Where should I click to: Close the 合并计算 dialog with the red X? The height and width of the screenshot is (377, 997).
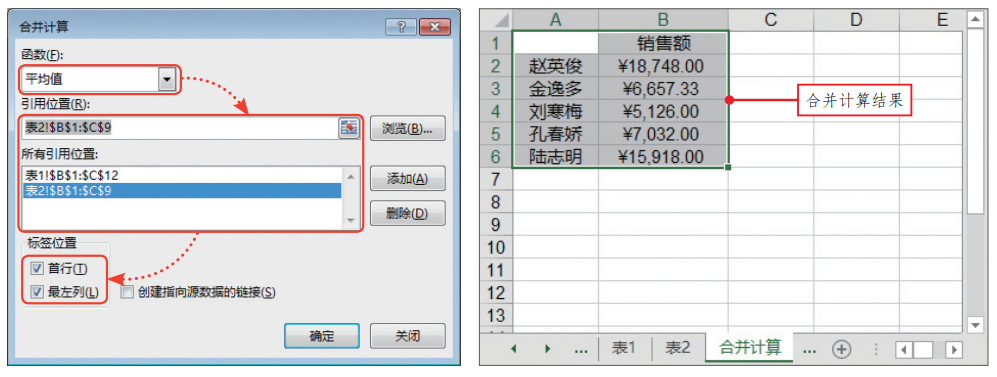(435, 27)
